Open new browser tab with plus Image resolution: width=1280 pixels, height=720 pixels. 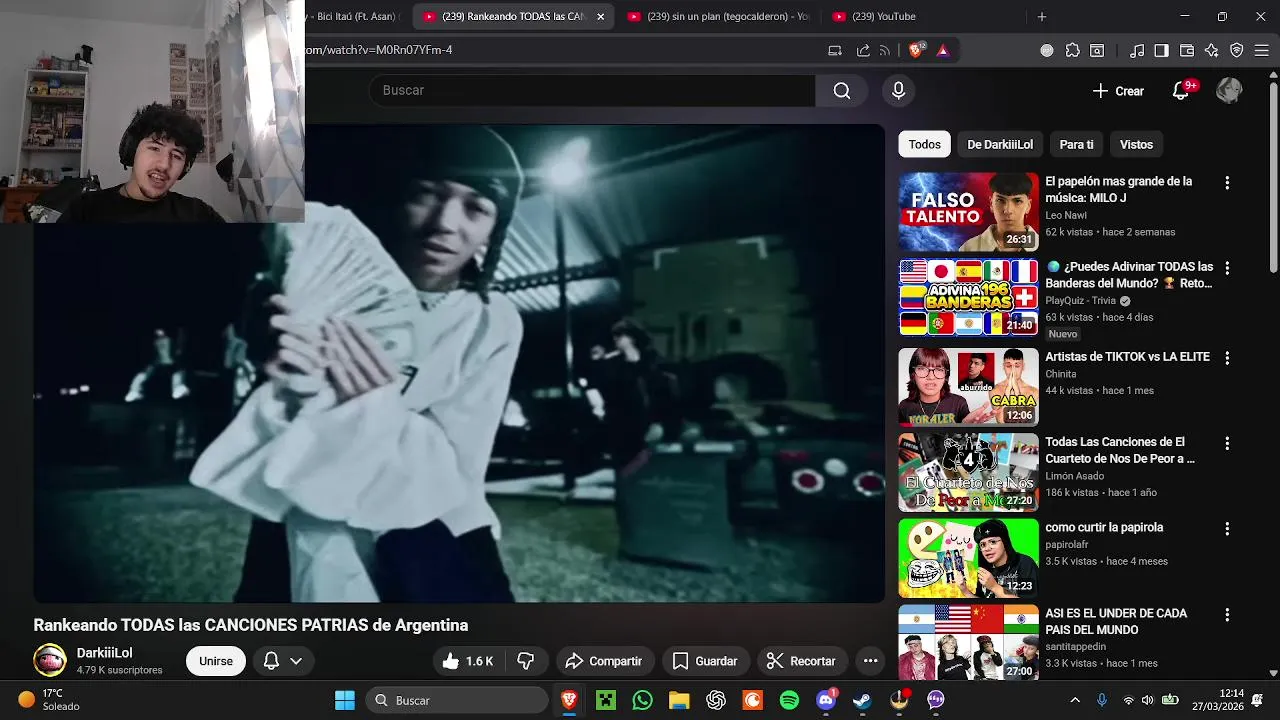click(1042, 17)
